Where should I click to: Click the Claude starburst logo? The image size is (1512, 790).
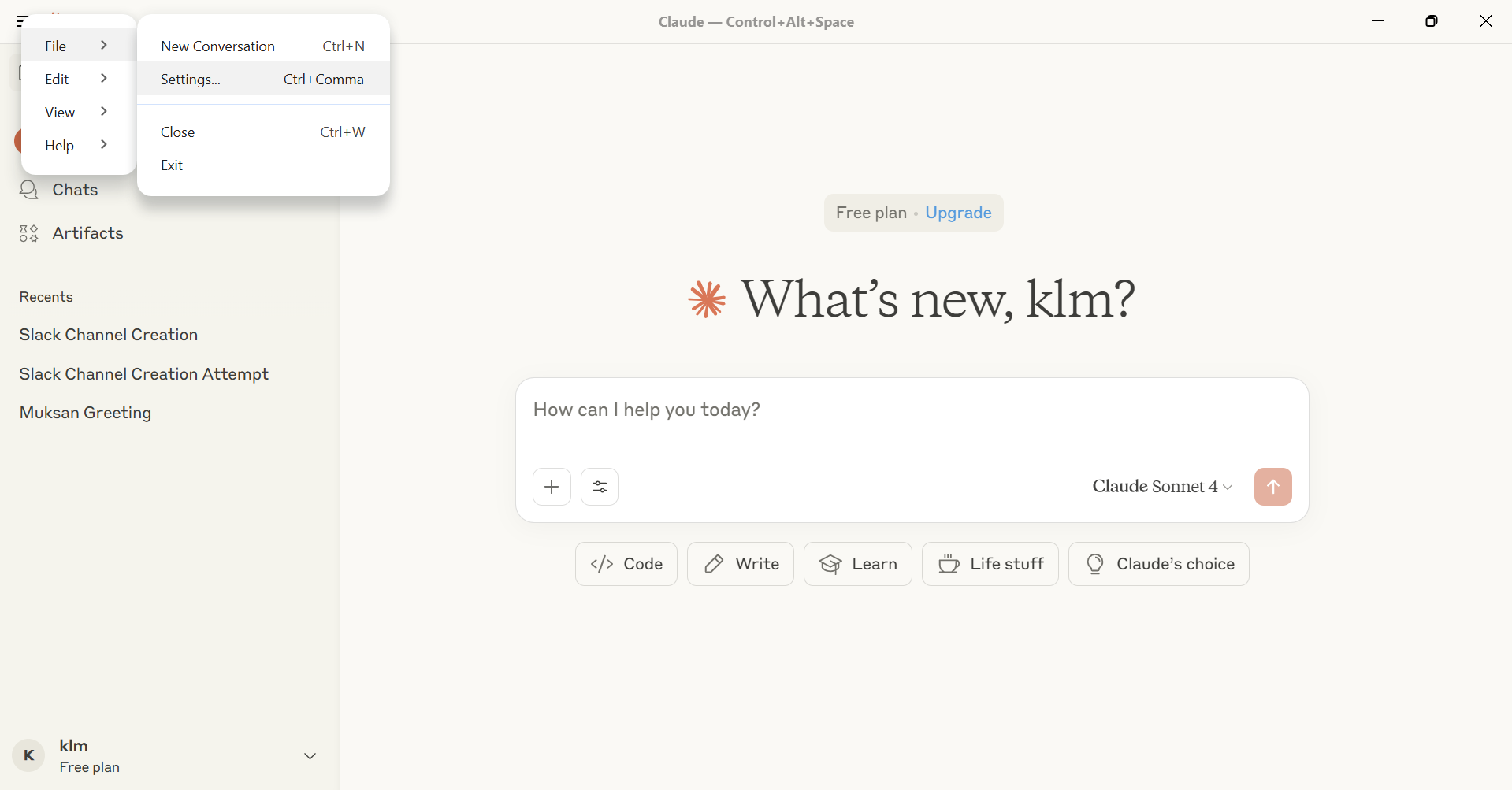coord(707,299)
